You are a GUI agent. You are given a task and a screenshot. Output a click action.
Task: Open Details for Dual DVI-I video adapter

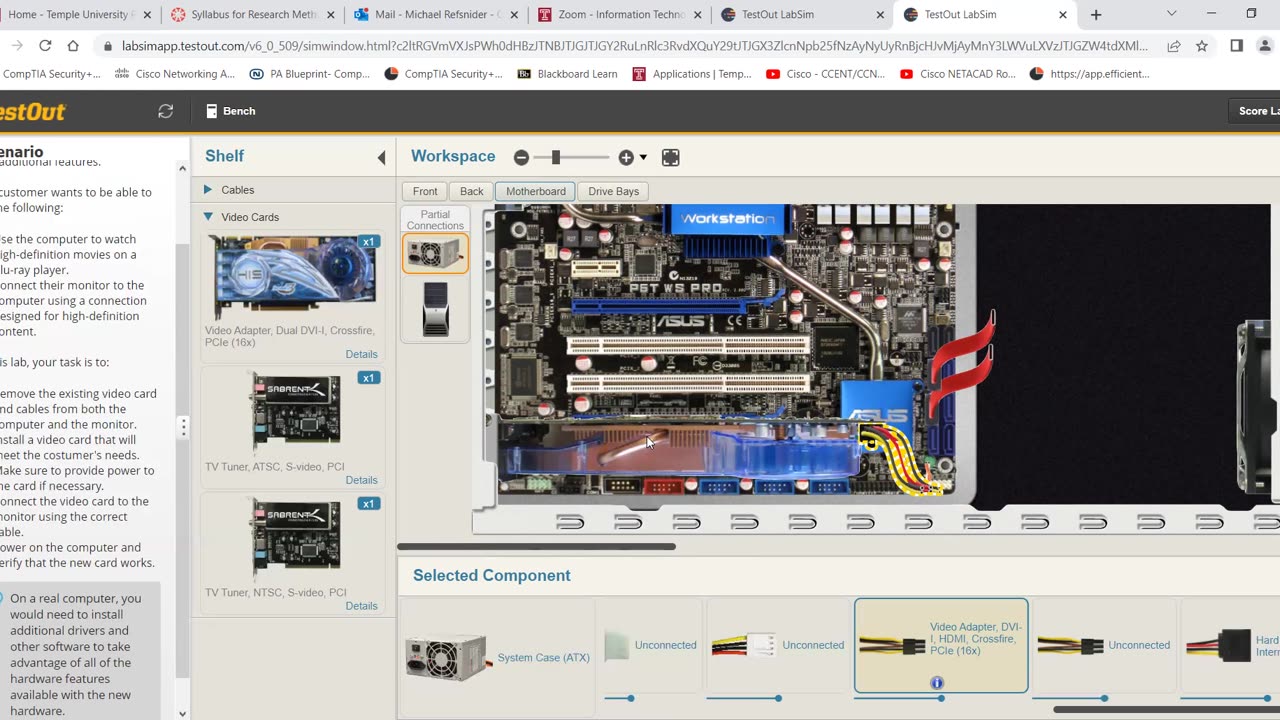361,354
